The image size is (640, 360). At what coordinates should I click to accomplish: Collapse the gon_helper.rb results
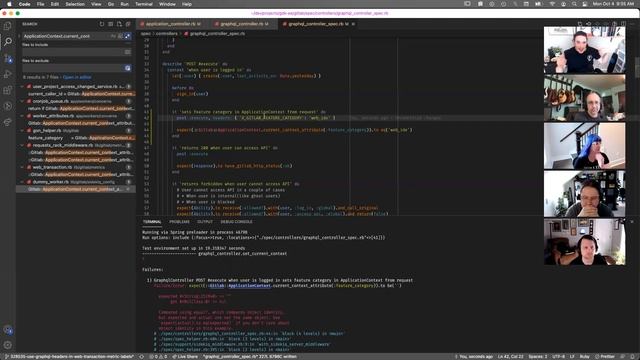pos(22,131)
